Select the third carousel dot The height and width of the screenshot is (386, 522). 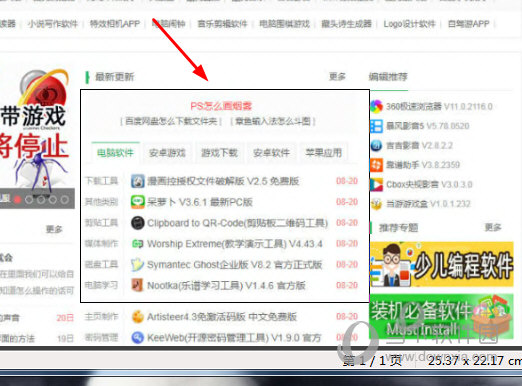point(41,200)
